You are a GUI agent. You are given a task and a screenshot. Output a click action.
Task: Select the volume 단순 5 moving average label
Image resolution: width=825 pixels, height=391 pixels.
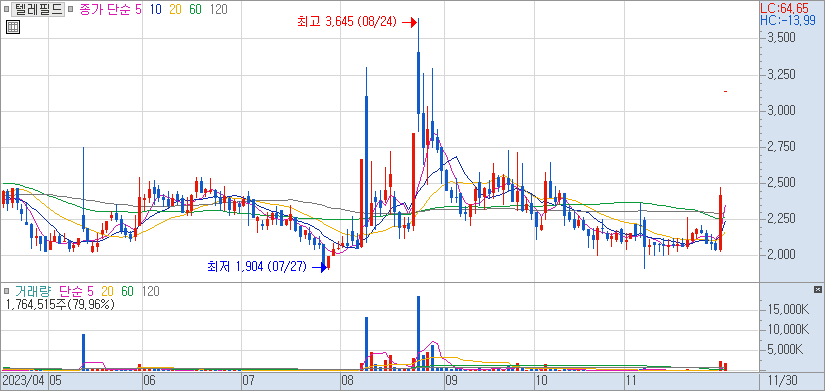point(77,291)
